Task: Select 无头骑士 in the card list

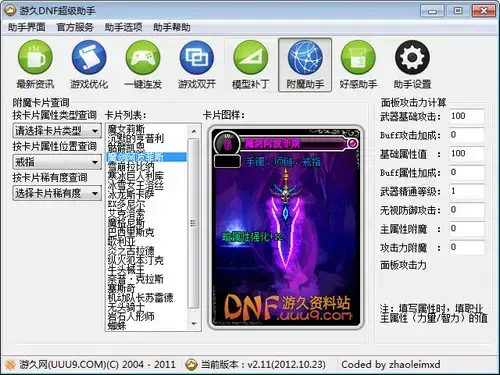Action: tap(126, 306)
